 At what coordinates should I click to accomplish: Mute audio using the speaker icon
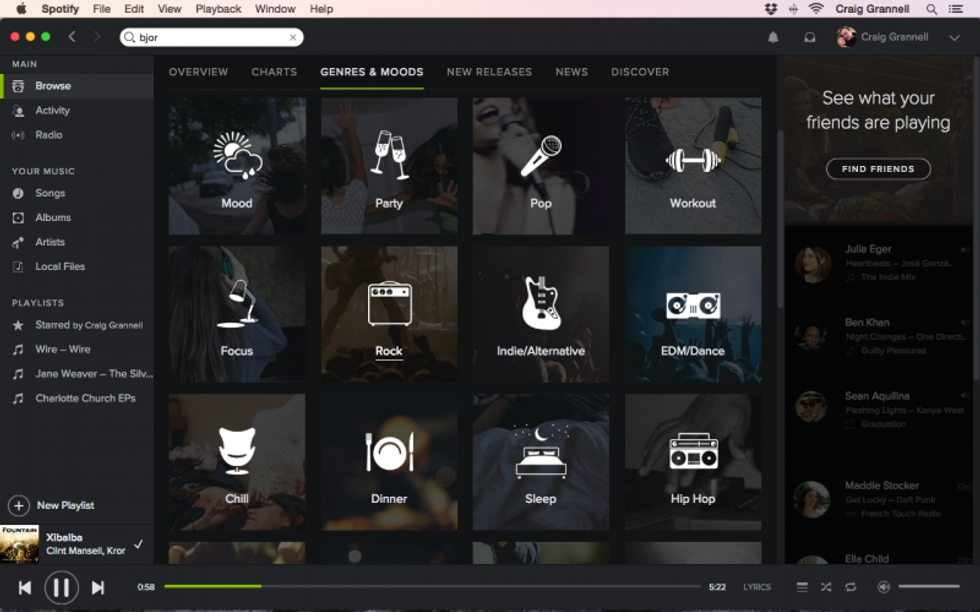pos(883,587)
